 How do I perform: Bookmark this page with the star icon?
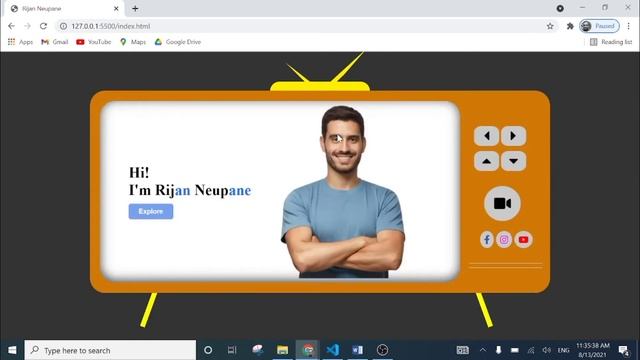pyautogui.click(x=550, y=26)
